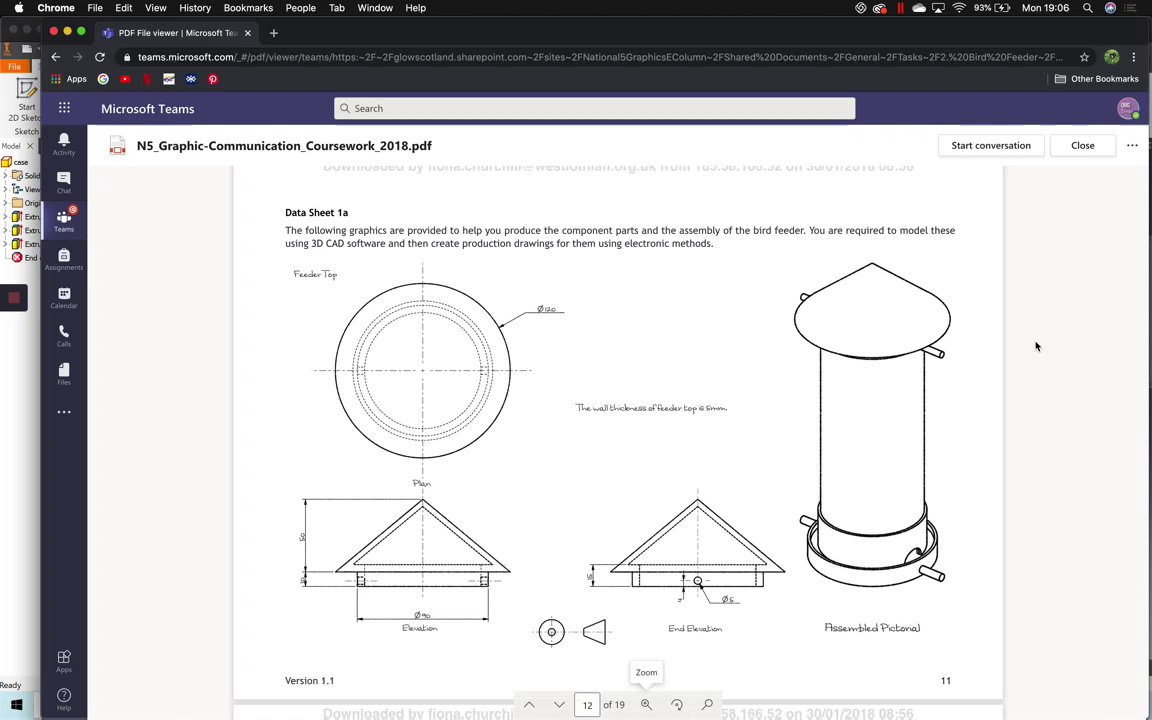Click the Data Sheet 1a heading
This screenshot has height=720, width=1152.
click(x=317, y=212)
